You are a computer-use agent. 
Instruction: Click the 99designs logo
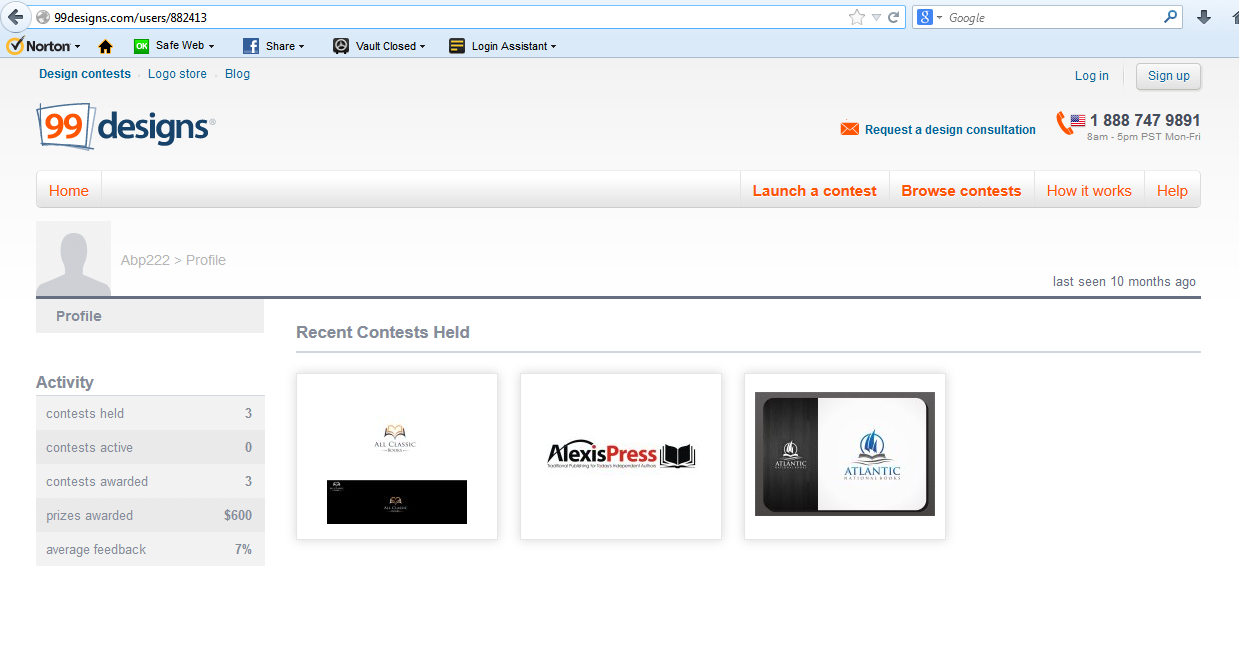pyautogui.click(x=125, y=126)
